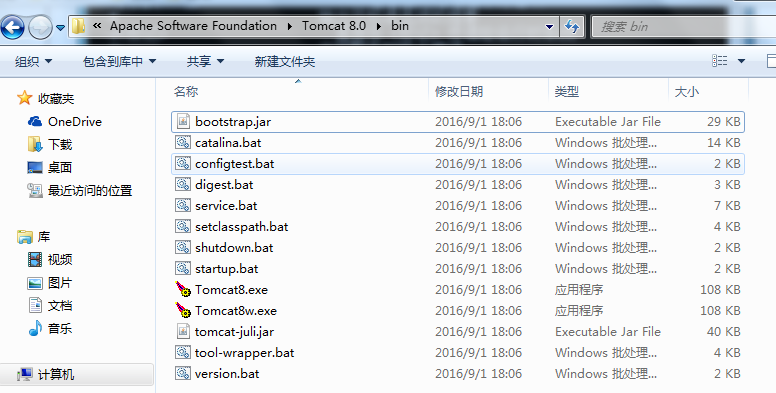Open 文档 library
The image size is (776, 393).
60,305
